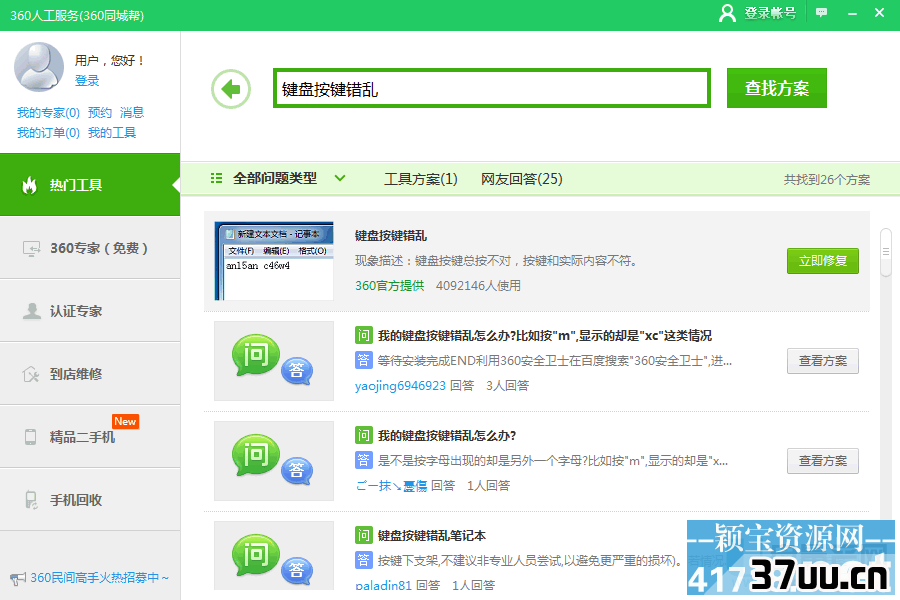Image resolution: width=900 pixels, height=600 pixels.
Task: Open 360专家(免费) section
Action: click(90, 248)
